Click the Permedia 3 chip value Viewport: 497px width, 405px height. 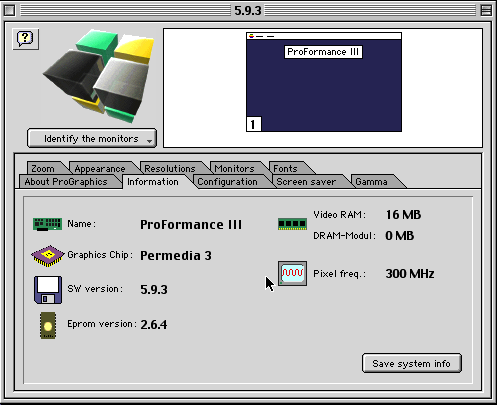(x=176, y=256)
